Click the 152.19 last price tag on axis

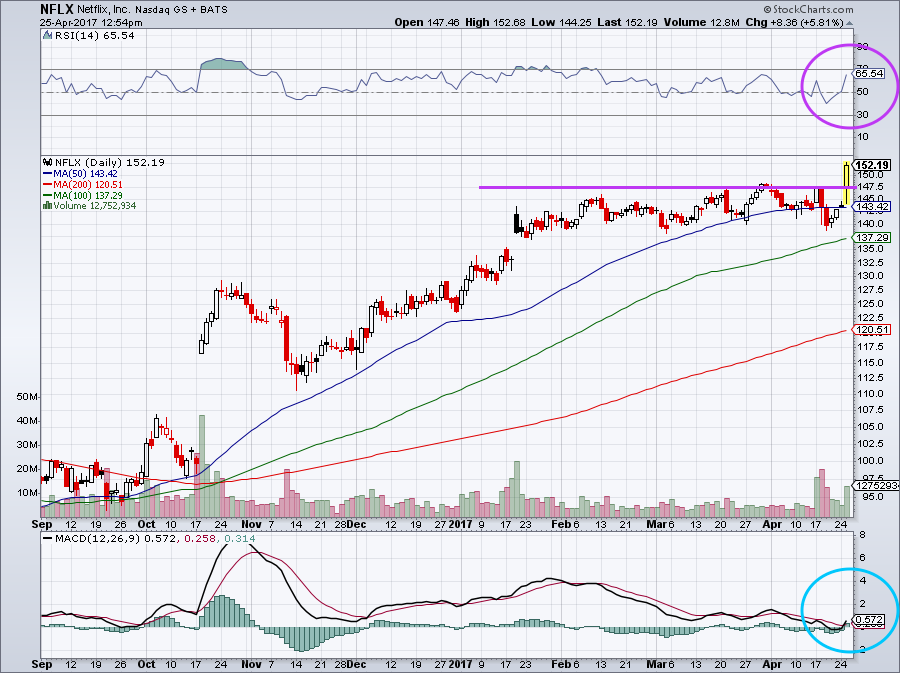pos(872,165)
